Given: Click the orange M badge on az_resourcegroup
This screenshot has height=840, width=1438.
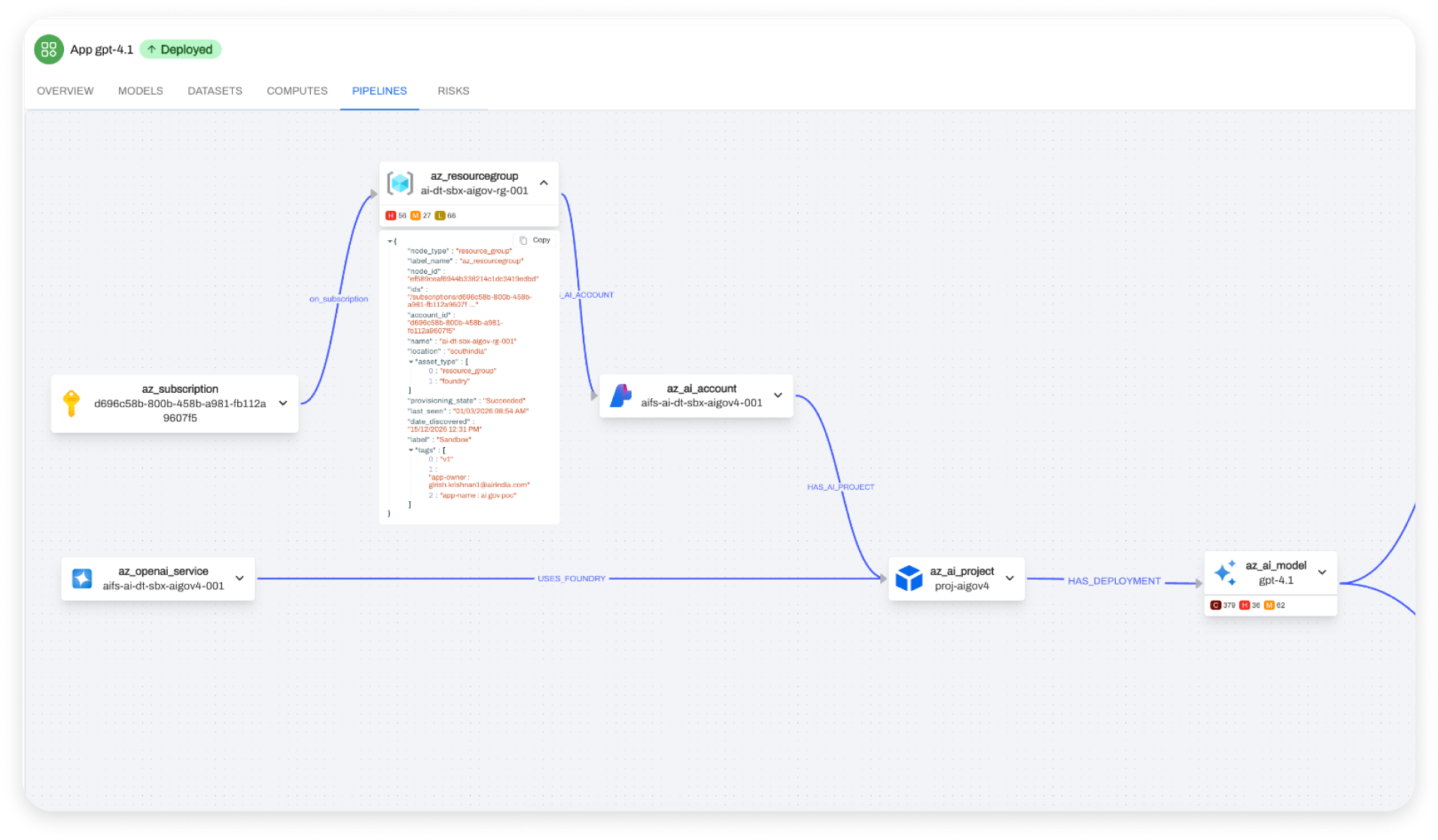Looking at the screenshot, I should pyautogui.click(x=416, y=216).
